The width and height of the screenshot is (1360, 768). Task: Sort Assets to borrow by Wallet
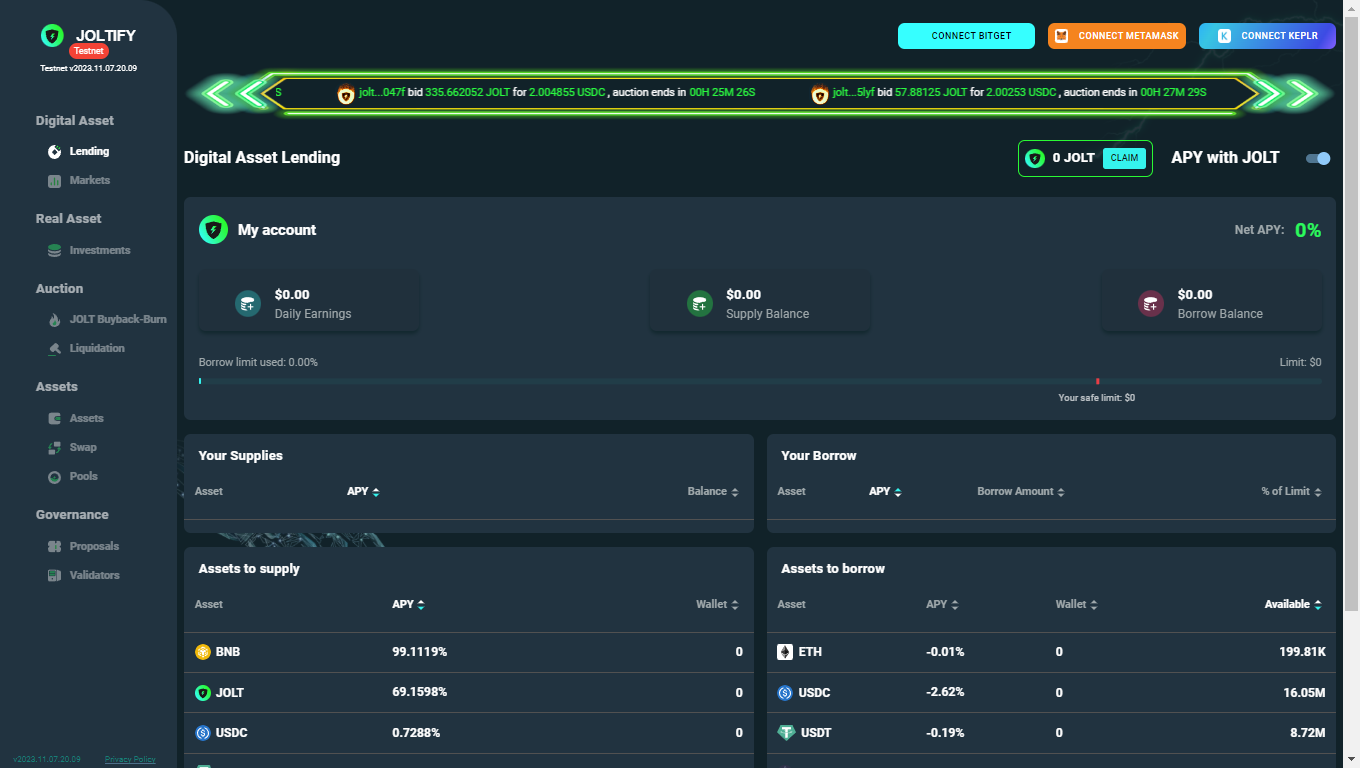1077,605
